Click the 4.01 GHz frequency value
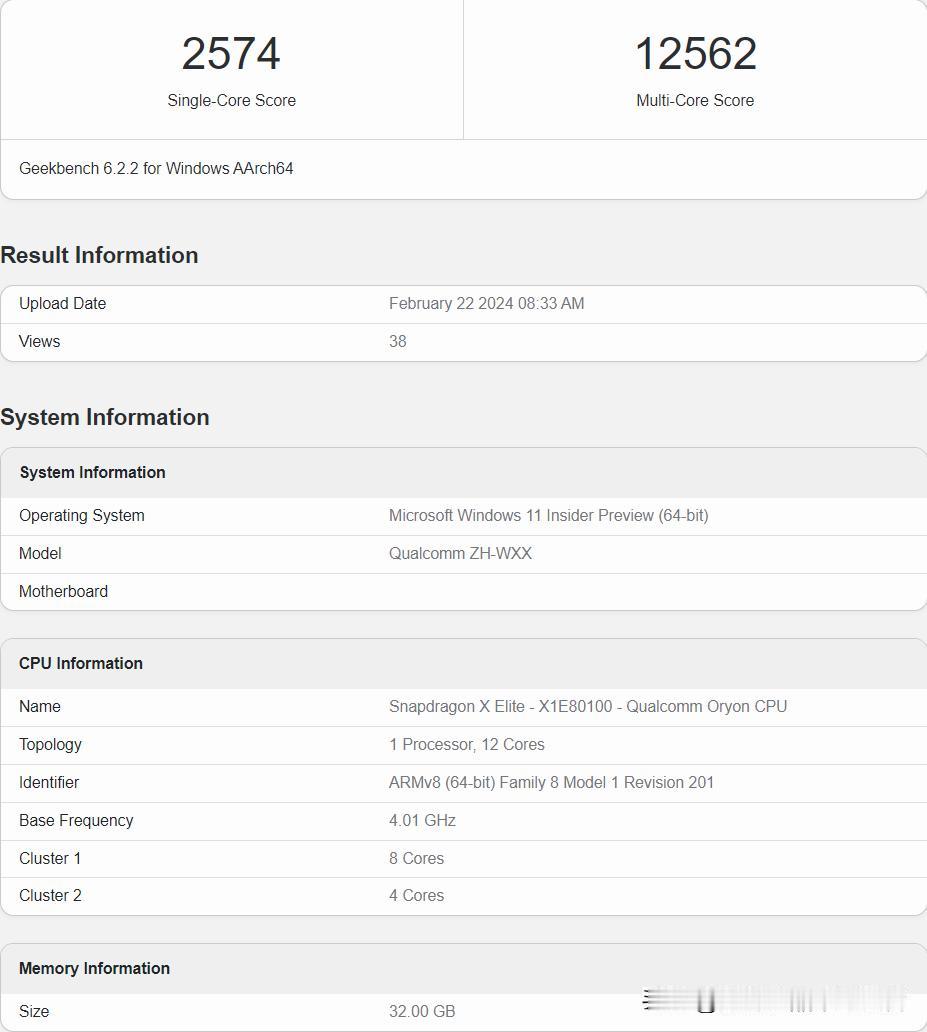The height and width of the screenshot is (1032, 927). tap(422, 820)
